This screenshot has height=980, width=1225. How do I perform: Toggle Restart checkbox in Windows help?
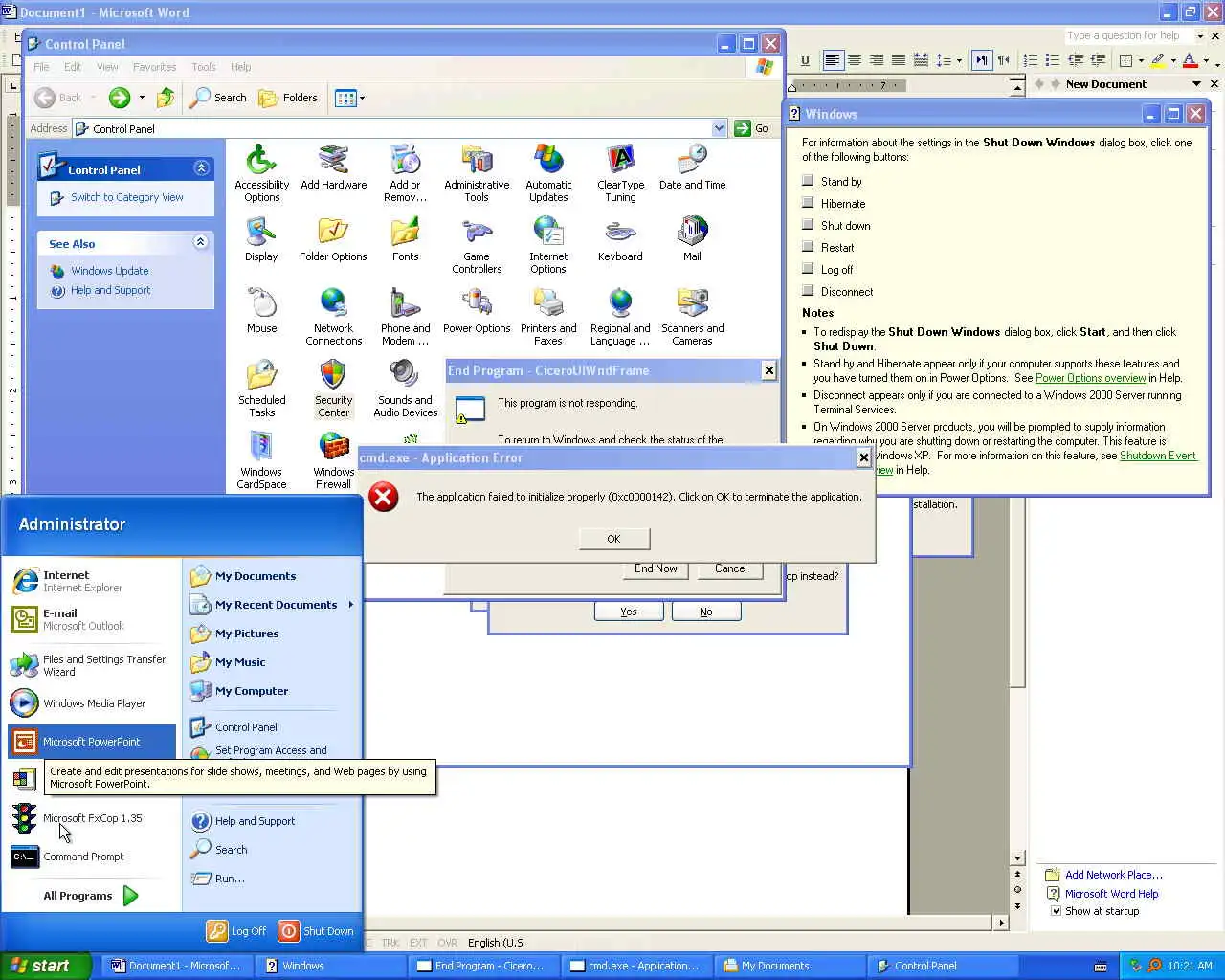(808, 247)
